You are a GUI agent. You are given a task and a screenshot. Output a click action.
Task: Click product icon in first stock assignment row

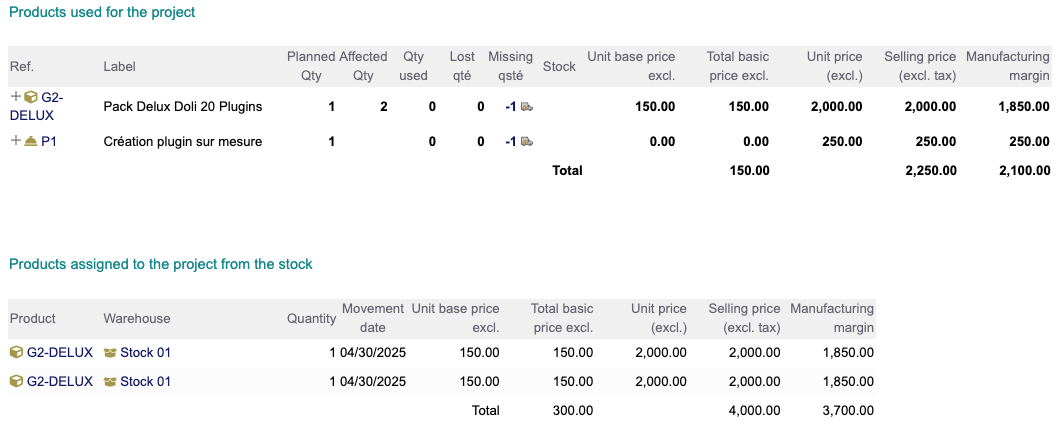click(x=16, y=352)
